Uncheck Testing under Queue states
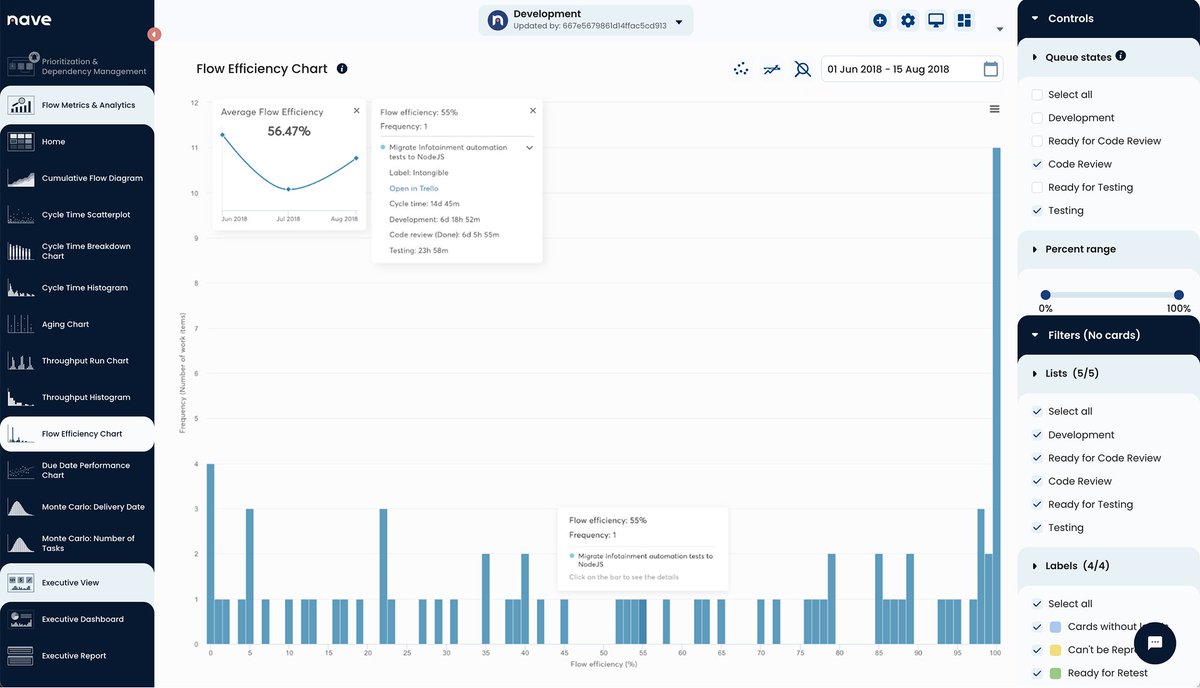This screenshot has height=688, width=1200. click(x=1037, y=210)
